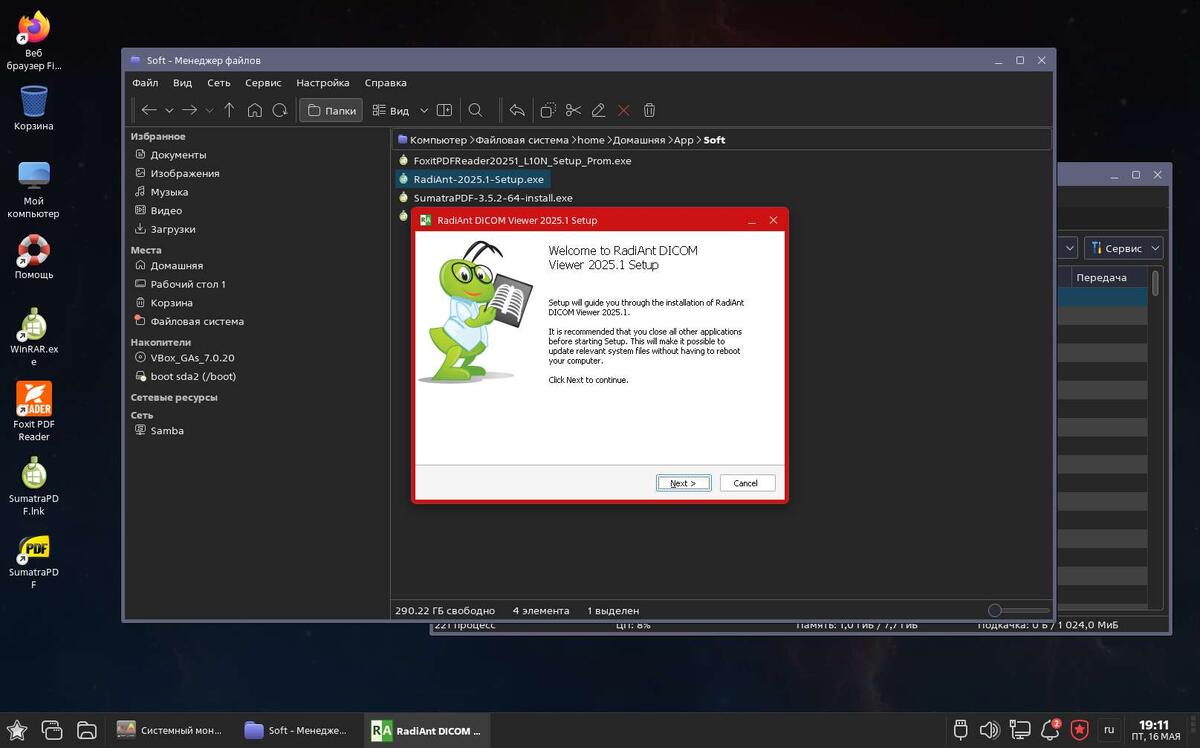The image size is (1200, 748).
Task: Launch WinRAR.exe desktop icon
Action: tap(34, 337)
